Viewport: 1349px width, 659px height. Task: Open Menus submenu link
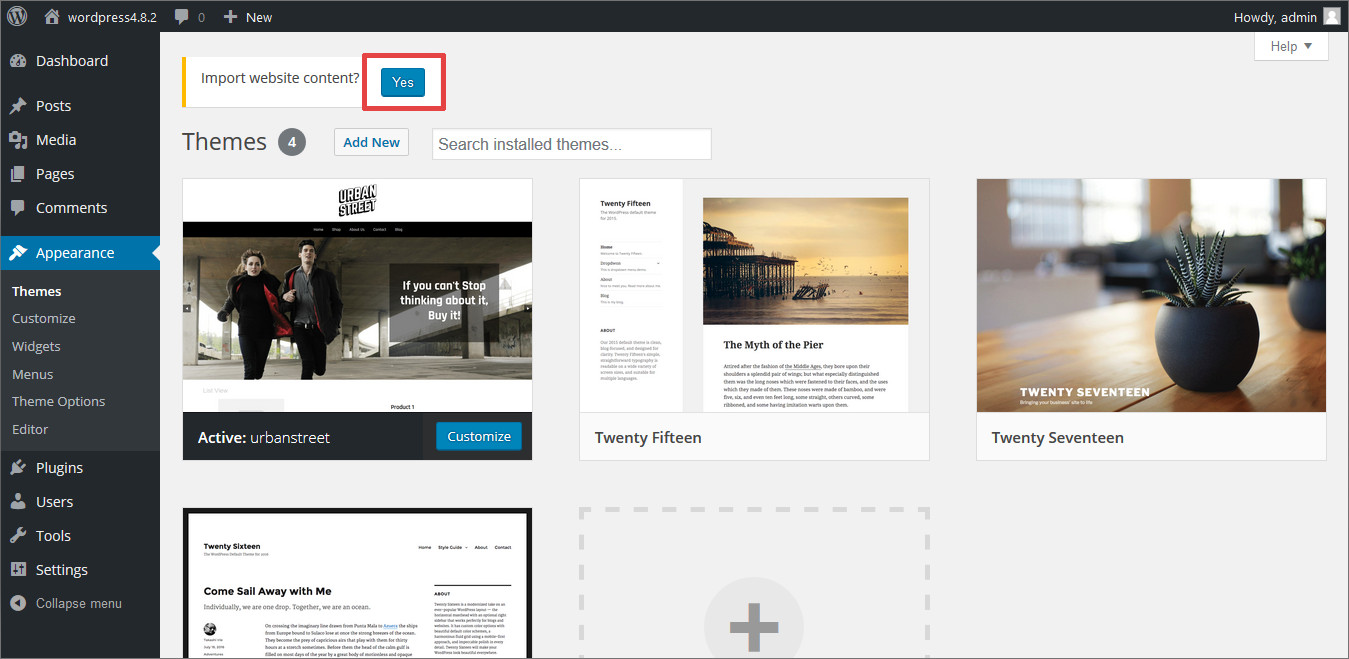coord(33,374)
